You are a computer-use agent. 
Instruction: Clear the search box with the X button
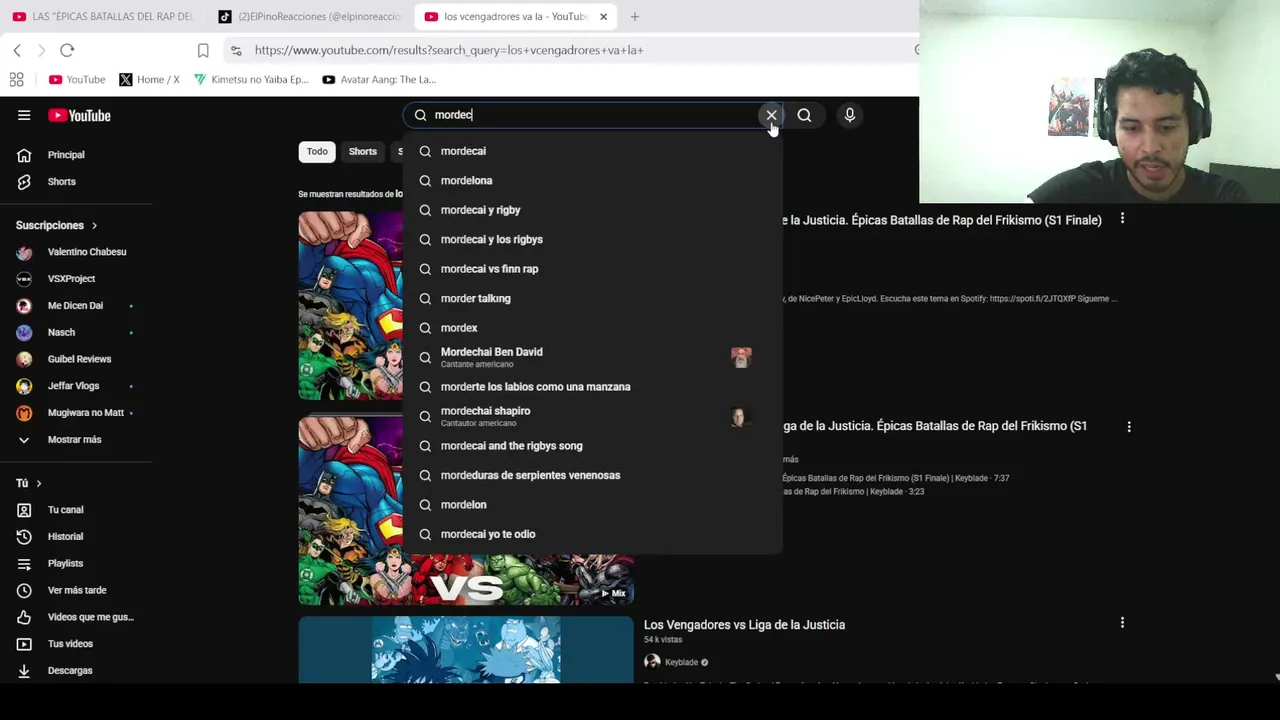point(771,115)
